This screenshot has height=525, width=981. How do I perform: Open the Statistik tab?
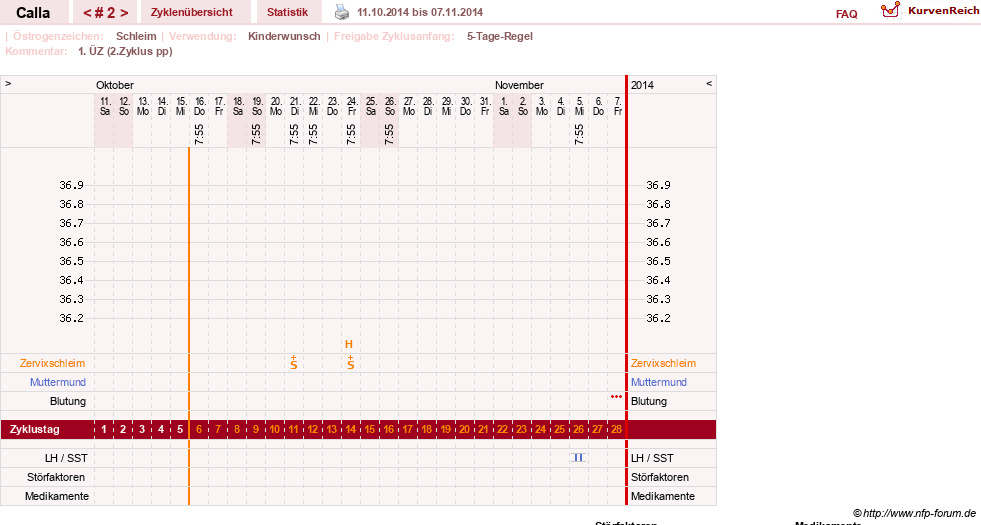click(287, 13)
